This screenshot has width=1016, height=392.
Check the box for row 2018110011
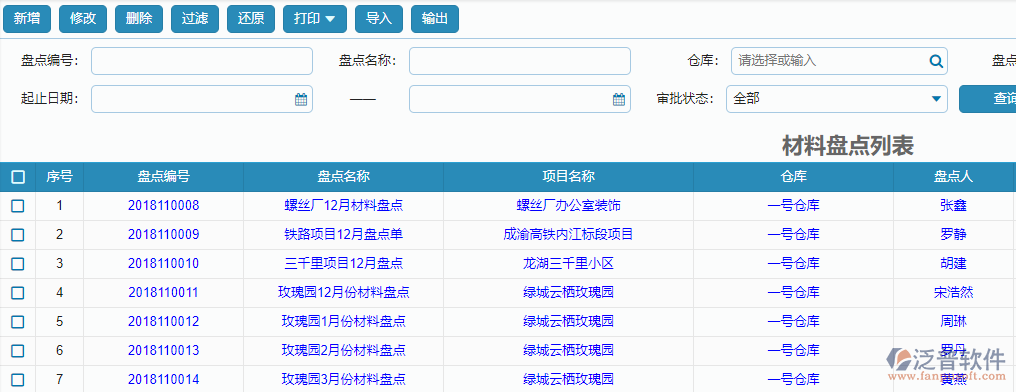(17, 293)
